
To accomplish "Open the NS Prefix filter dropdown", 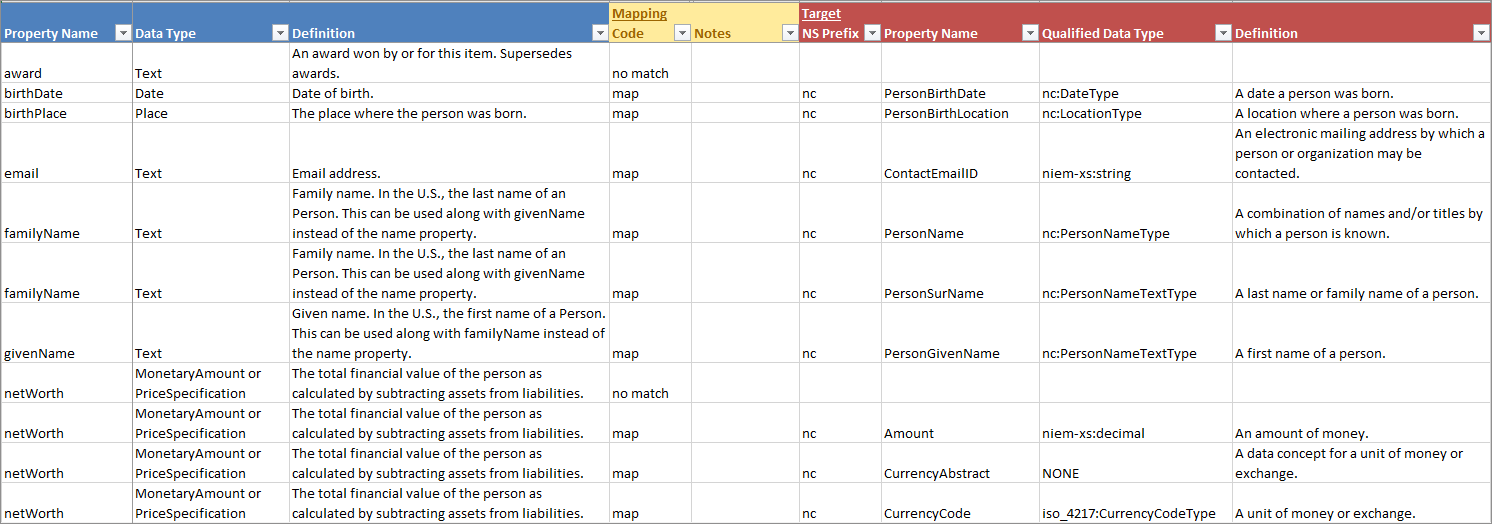I will click(x=872, y=33).
